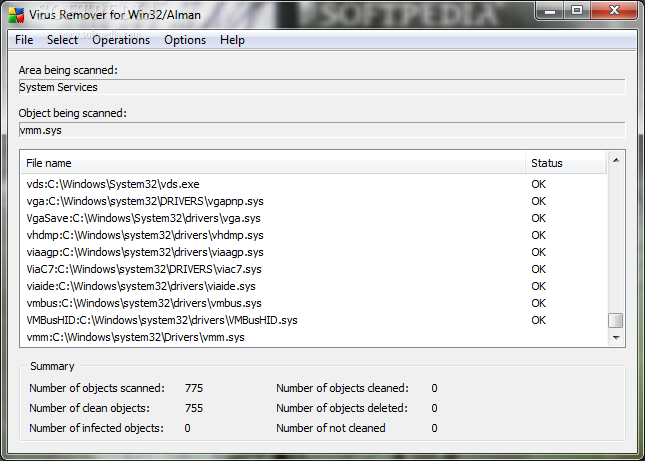
Task: Click the 'Area being scanned:' label
Action: (x=68, y=70)
